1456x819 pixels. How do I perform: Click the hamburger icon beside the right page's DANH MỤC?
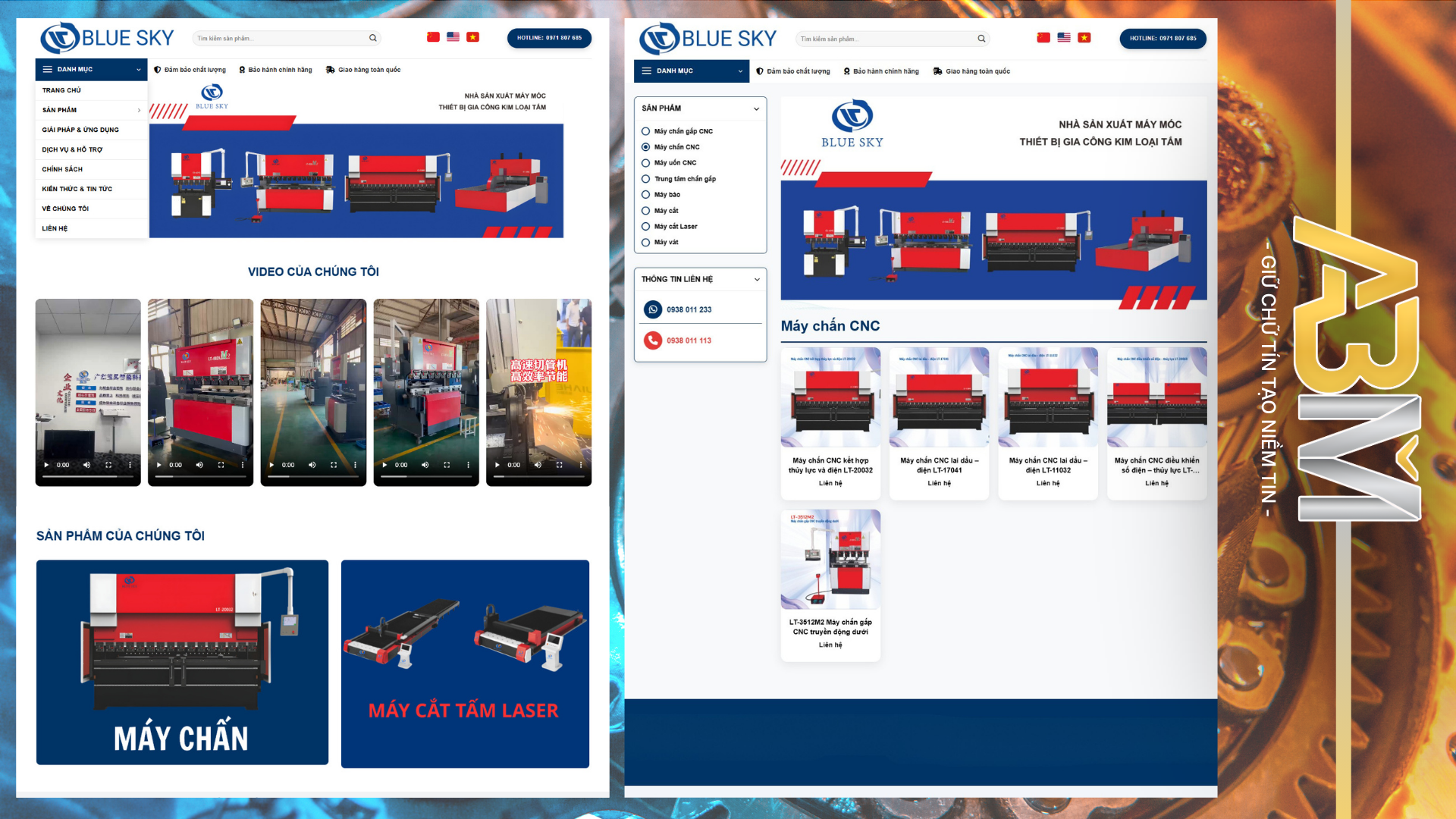[647, 71]
